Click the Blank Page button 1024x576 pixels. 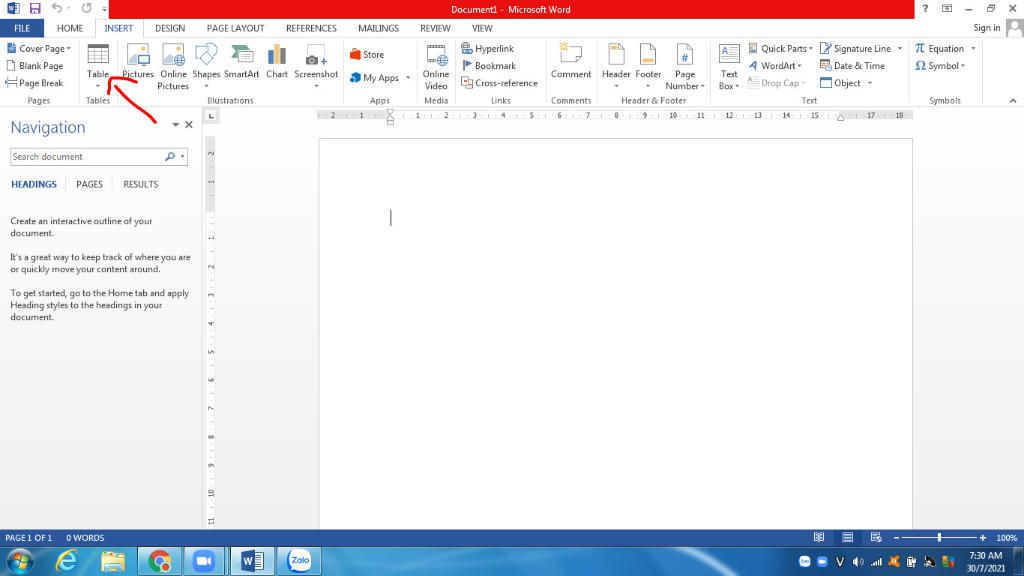[35, 66]
